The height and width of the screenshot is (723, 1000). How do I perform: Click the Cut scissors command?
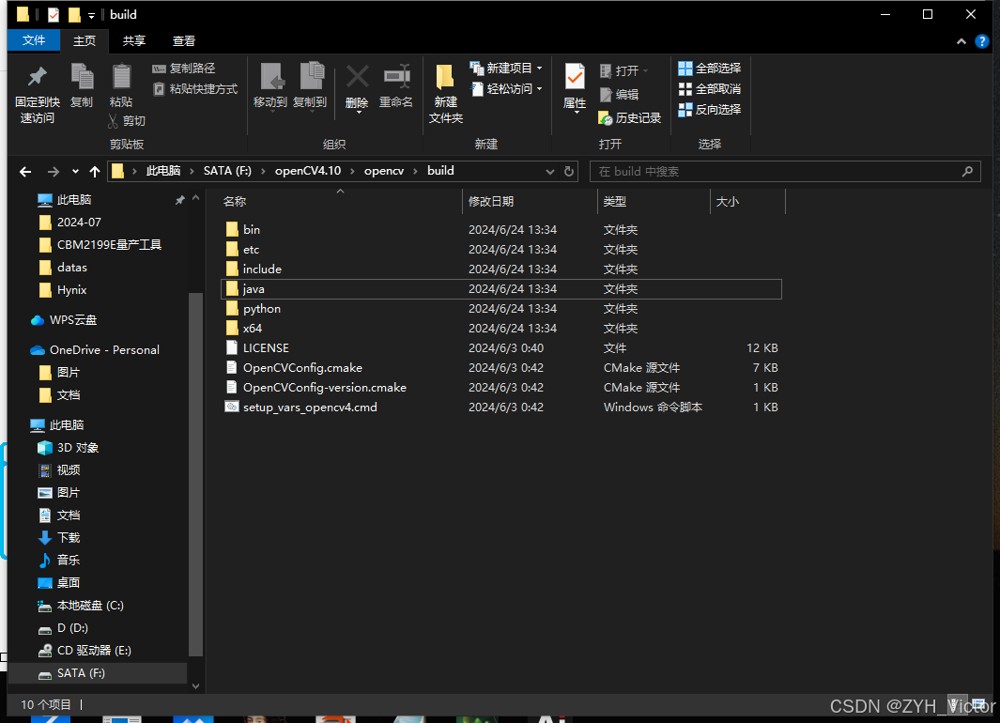click(127, 120)
